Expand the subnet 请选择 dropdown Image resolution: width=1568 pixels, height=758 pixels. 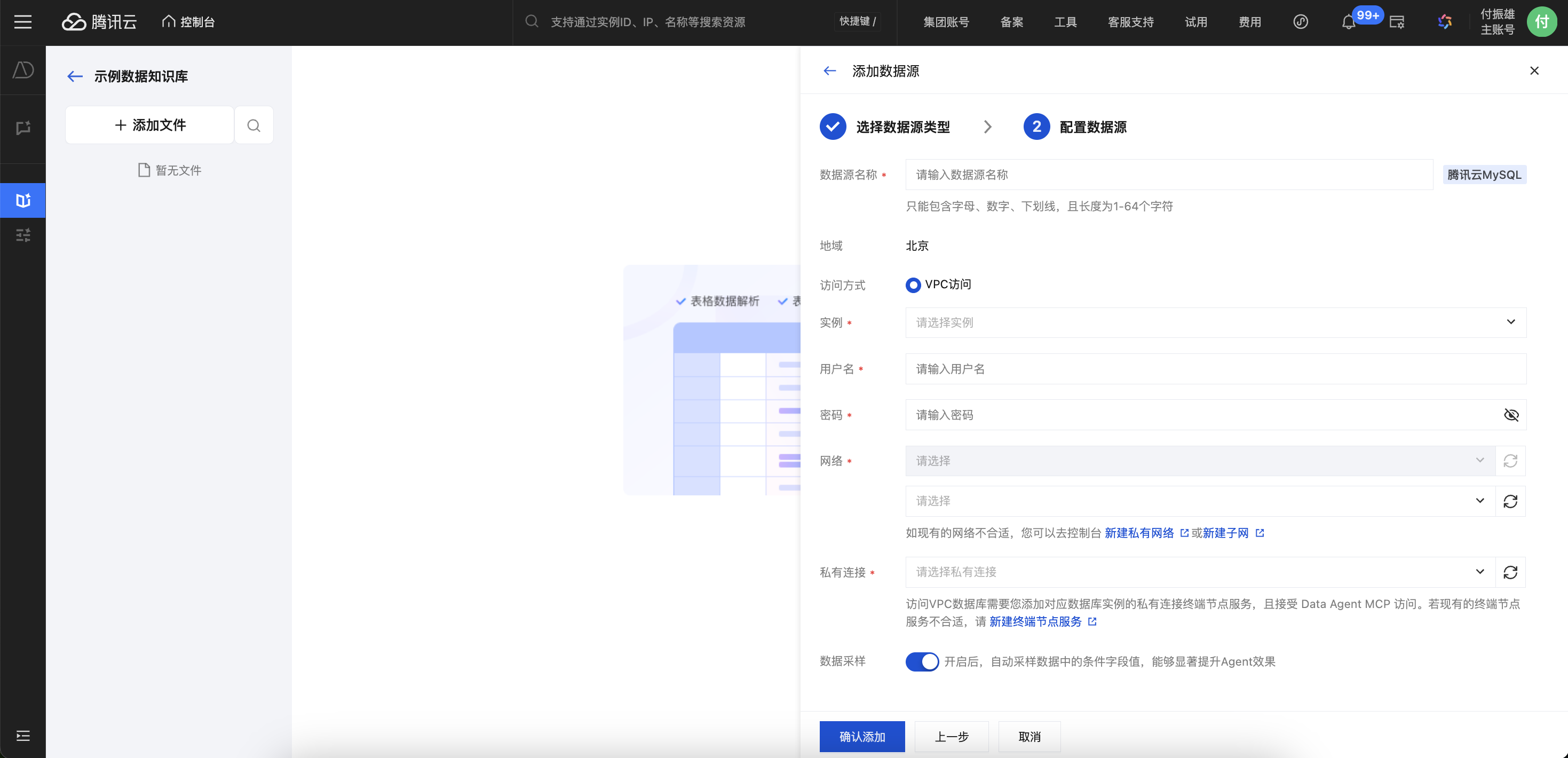(x=1199, y=501)
